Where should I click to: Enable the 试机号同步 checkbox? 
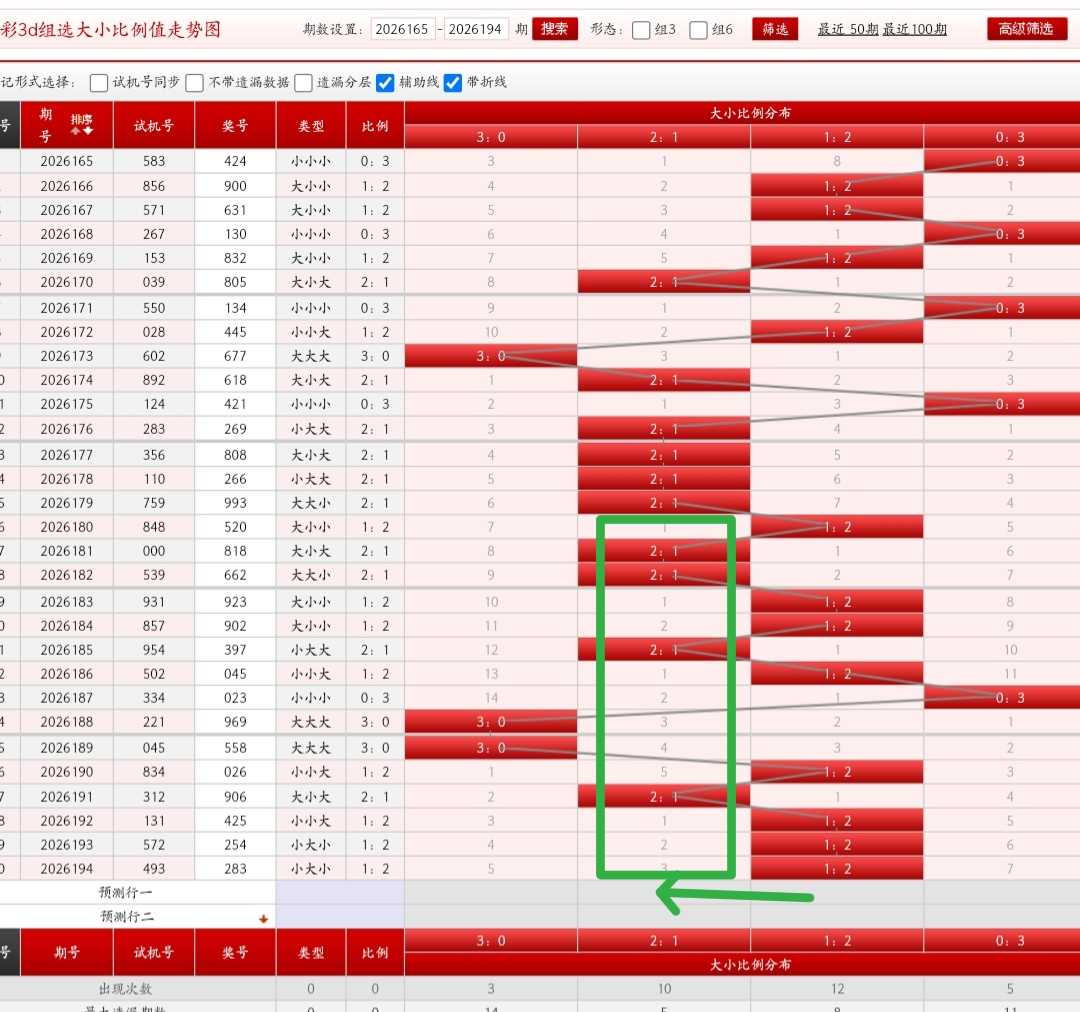[99, 83]
